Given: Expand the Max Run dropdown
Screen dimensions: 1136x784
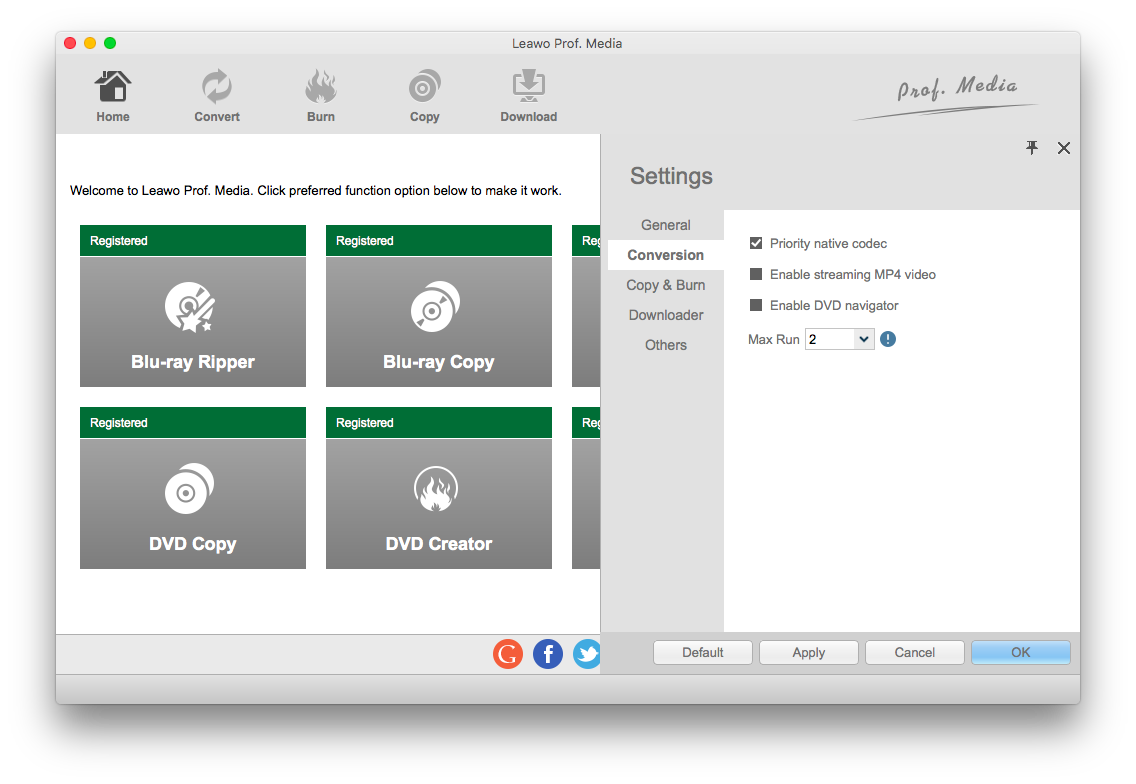Looking at the screenshot, I should (x=863, y=339).
